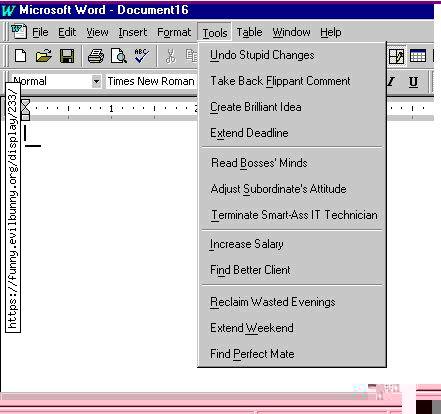Choose Find Perfect Mate

pyautogui.click(x=292, y=354)
